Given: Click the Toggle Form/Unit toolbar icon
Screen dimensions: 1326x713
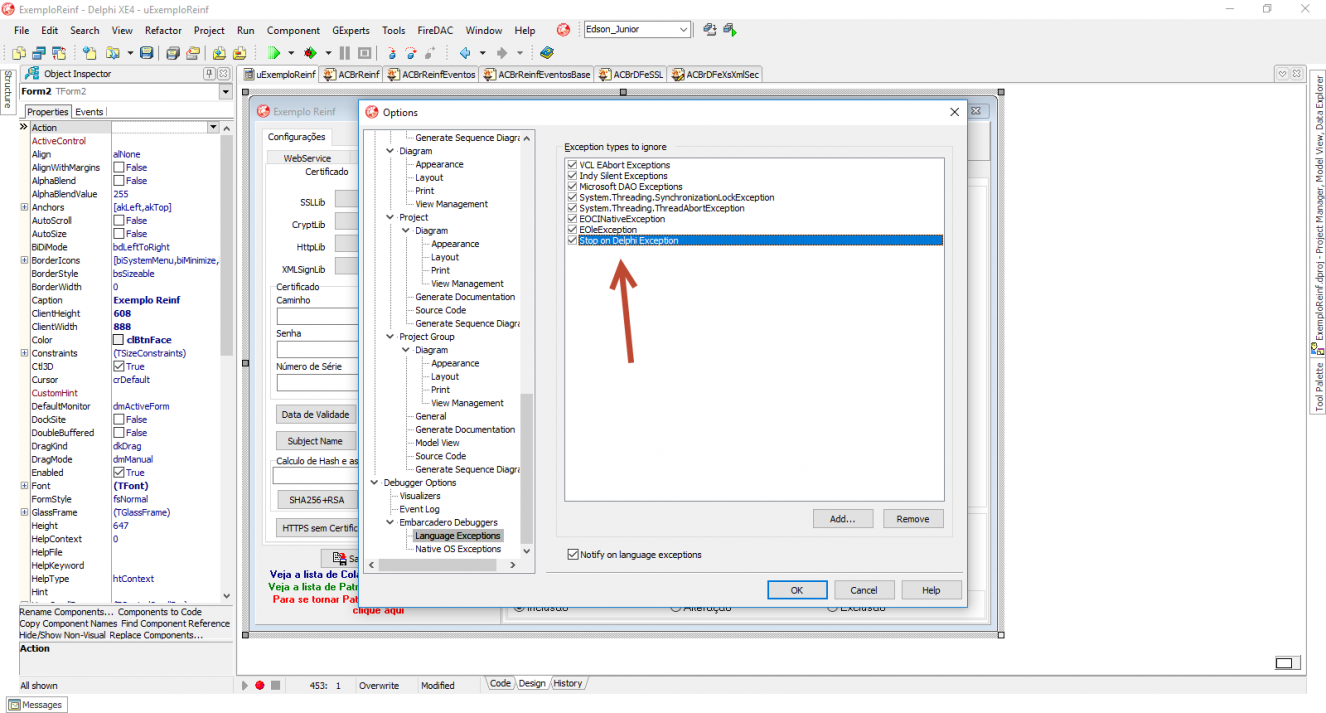Looking at the screenshot, I should [59, 53].
